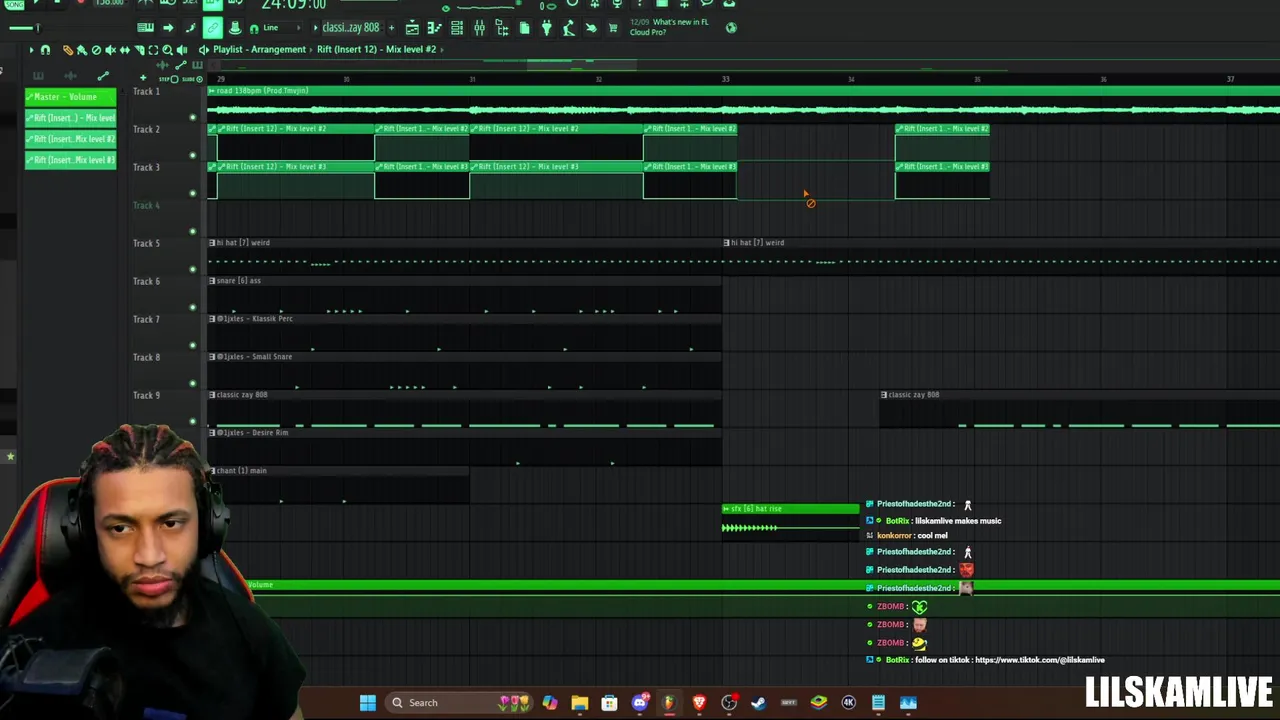Add a new pattern with plus button
1280x720 pixels.
point(391,28)
